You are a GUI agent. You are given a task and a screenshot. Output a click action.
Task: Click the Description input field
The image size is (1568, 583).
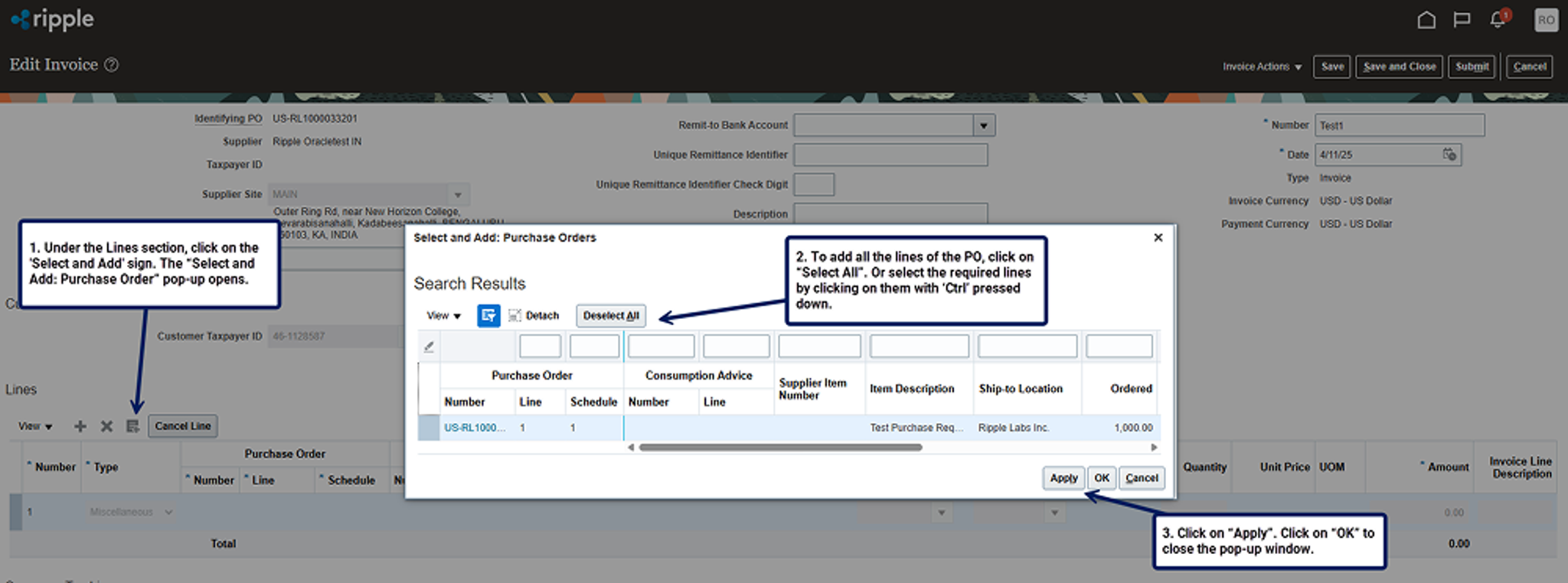pos(890,213)
